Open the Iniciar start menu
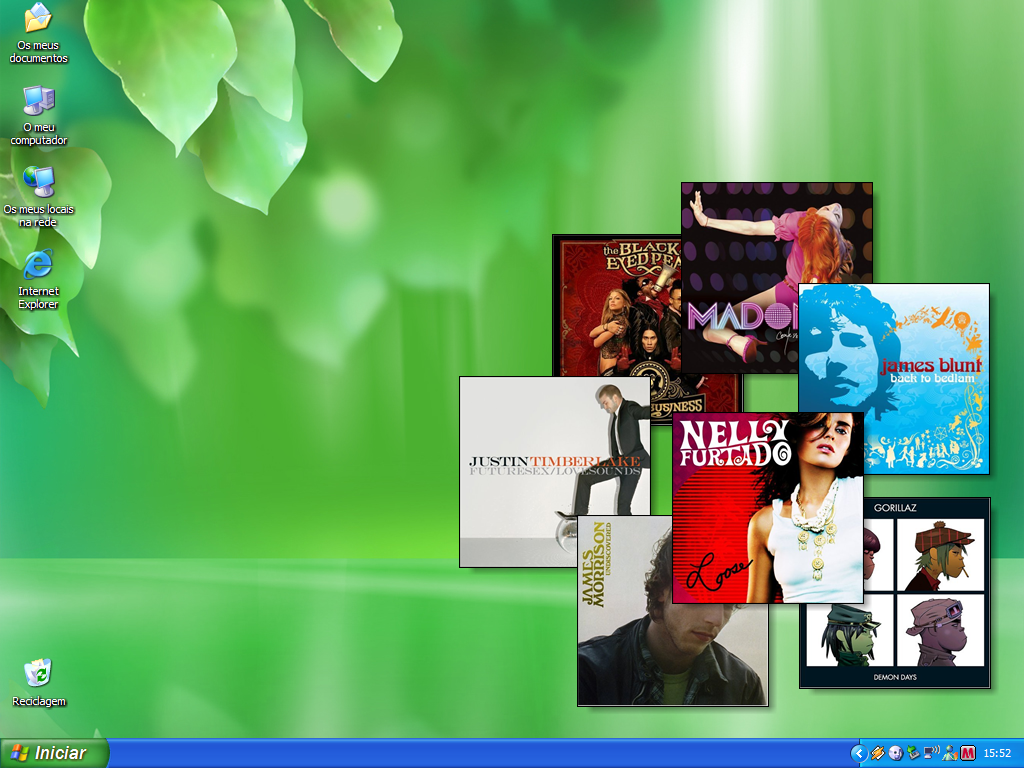Viewport: 1024px width, 768px height. pos(54,753)
